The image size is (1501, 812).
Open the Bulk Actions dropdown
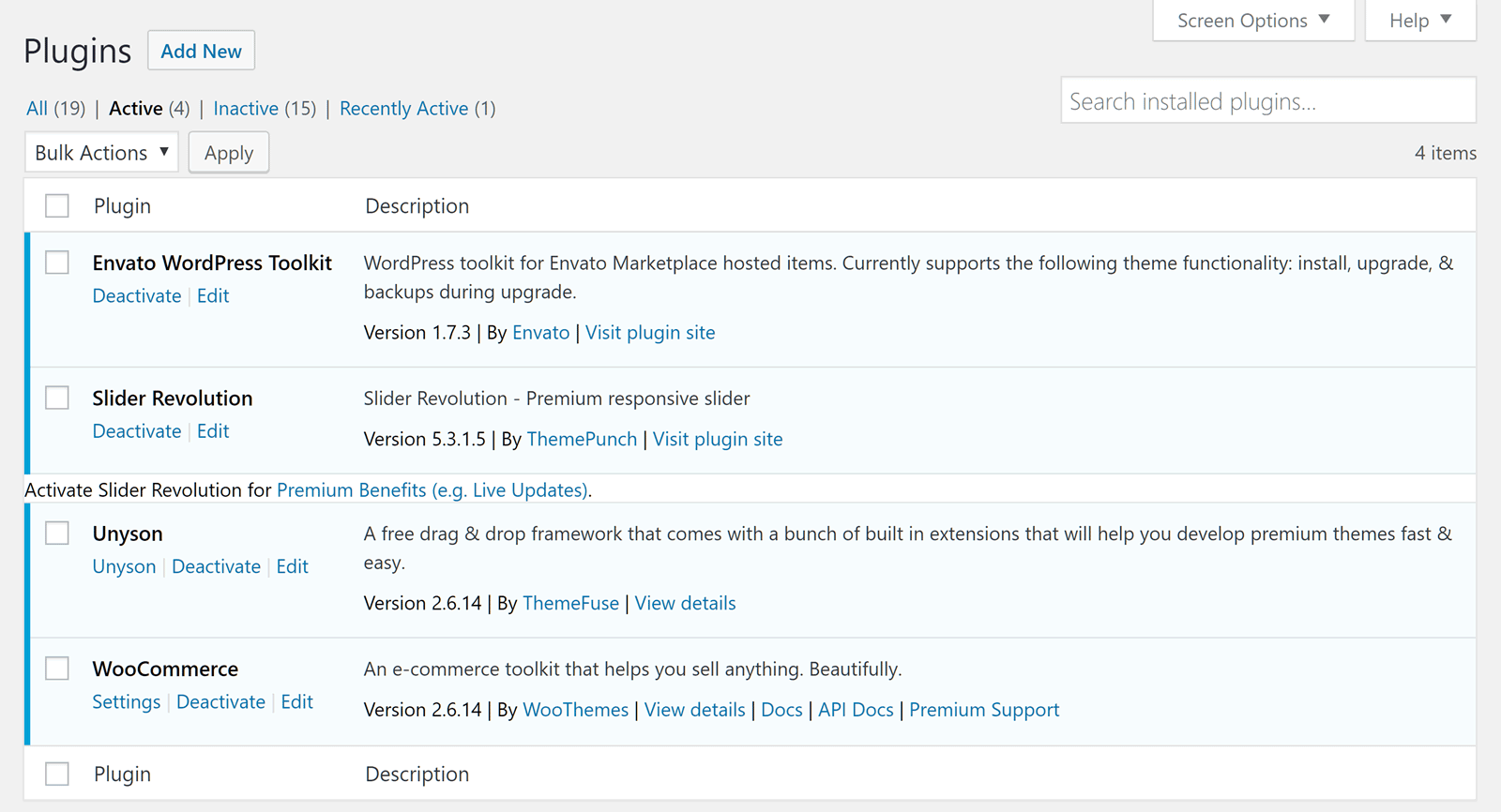tap(101, 153)
